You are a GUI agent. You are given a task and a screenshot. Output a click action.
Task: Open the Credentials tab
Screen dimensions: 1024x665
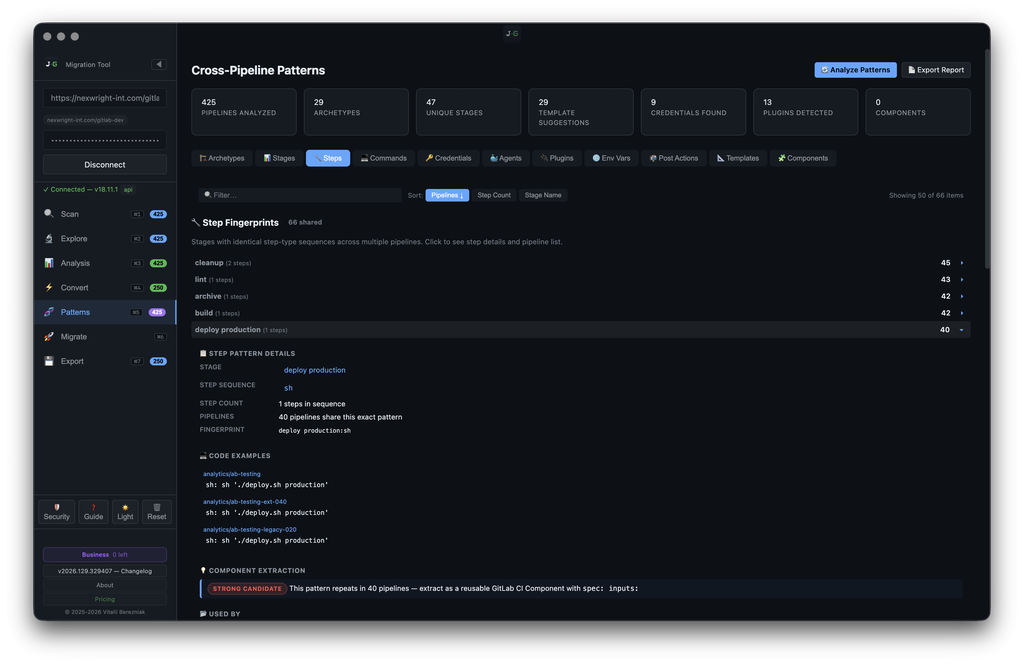448,158
